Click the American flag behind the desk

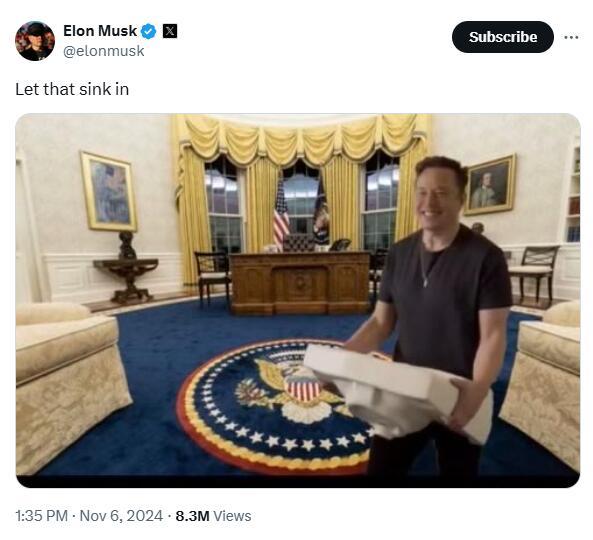tap(281, 214)
